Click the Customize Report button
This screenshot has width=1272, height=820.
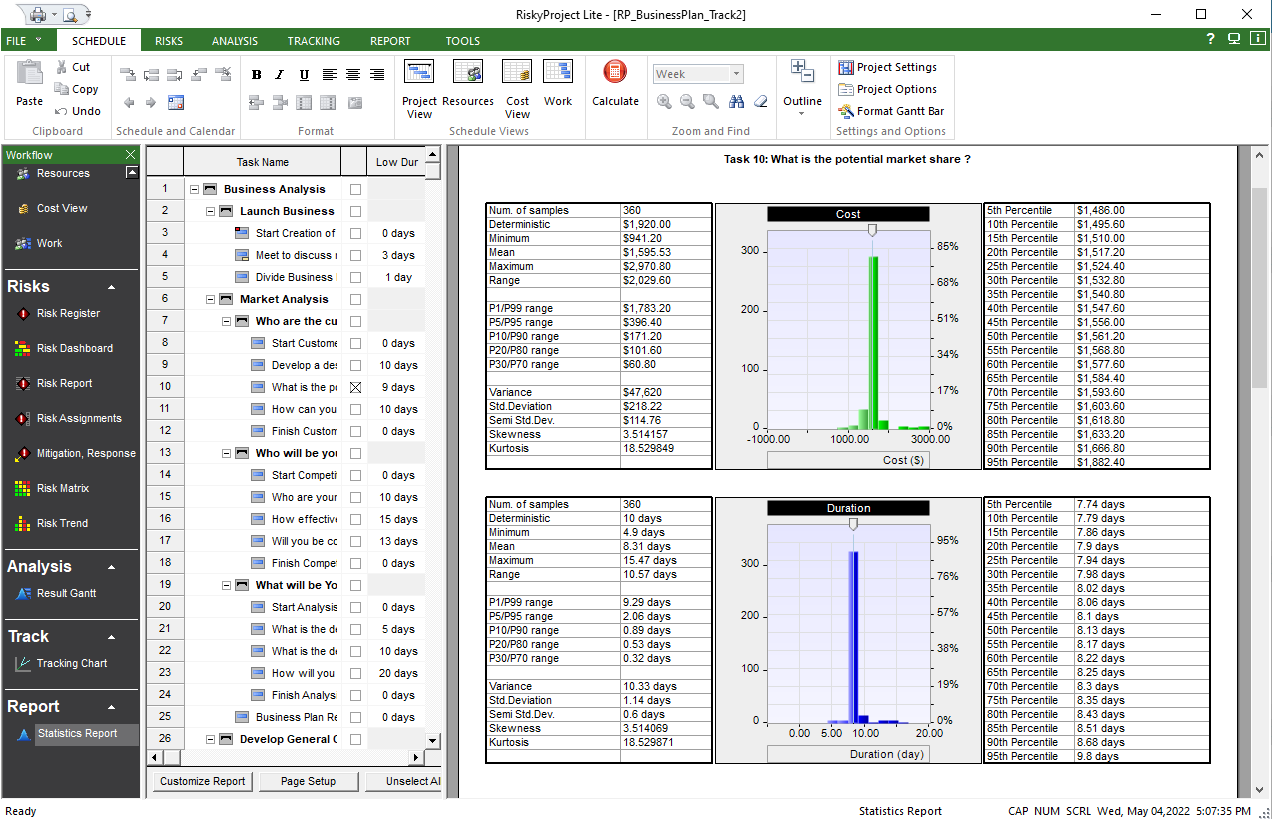pyautogui.click(x=202, y=781)
